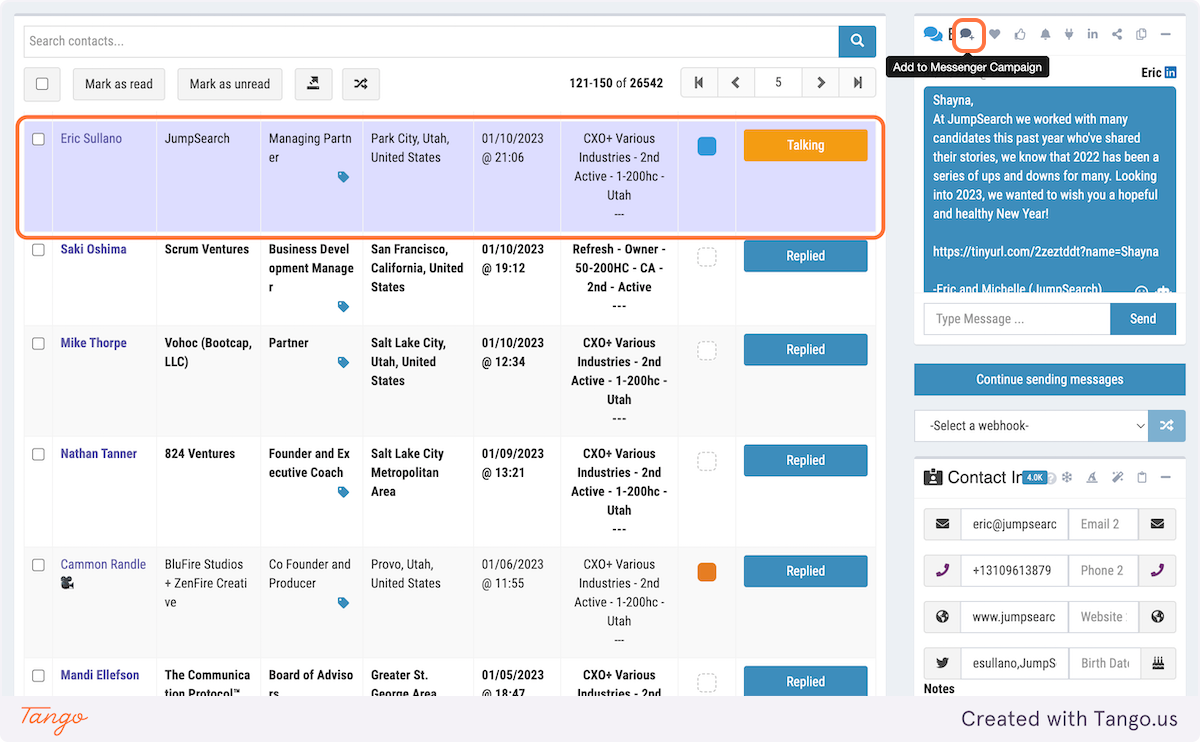Click Continue sending messages button
Image resolution: width=1200 pixels, height=742 pixels.
coord(1050,379)
